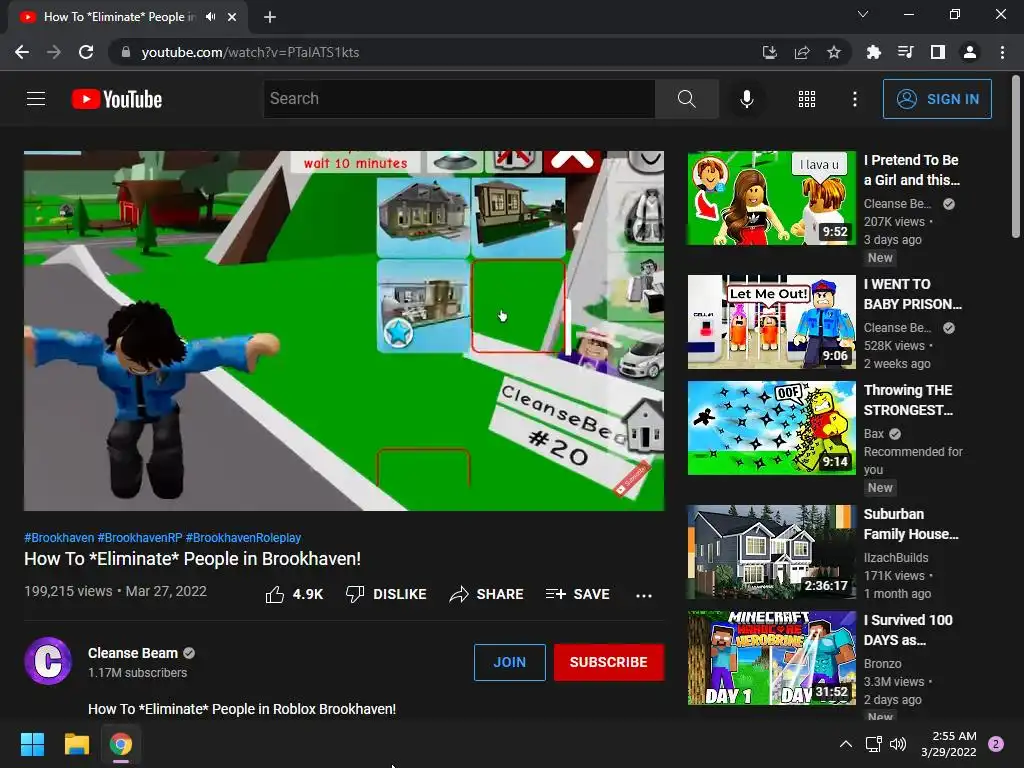Join the Cleanse Beam channel membership
Viewport: 1024px width, 768px height.
(x=509, y=662)
